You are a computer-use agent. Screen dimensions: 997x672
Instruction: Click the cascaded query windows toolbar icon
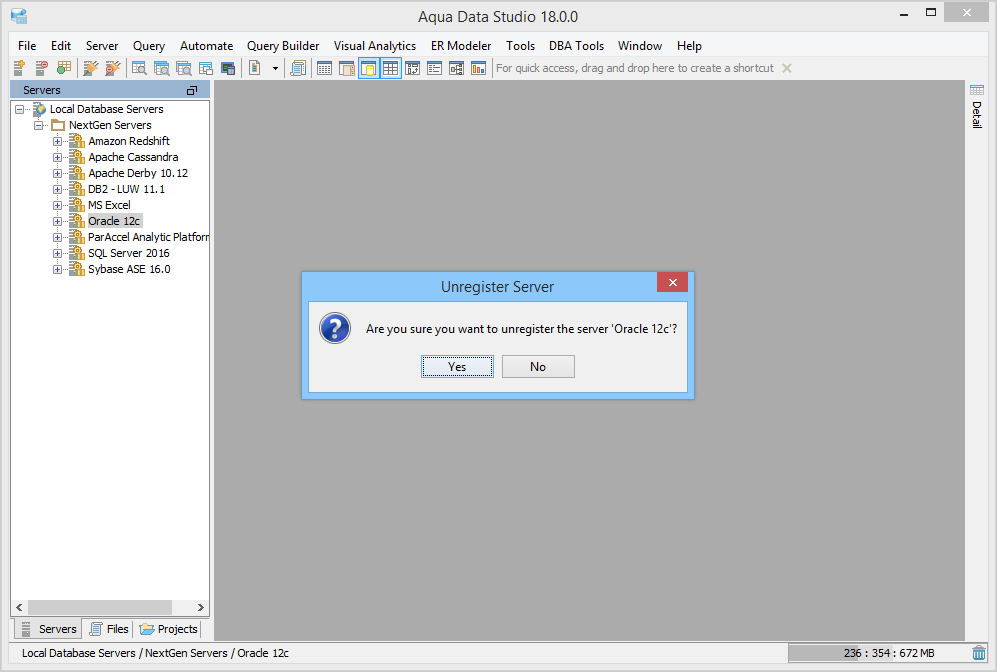coord(205,68)
